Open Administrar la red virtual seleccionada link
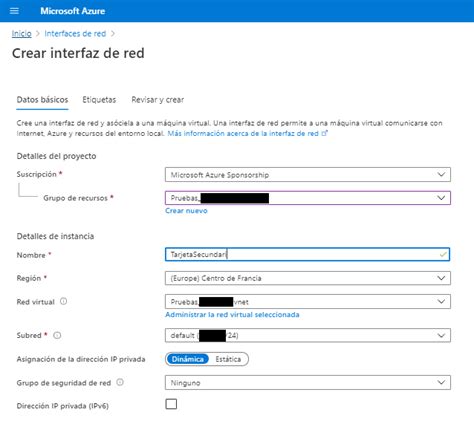The image size is (474, 427). (232, 315)
